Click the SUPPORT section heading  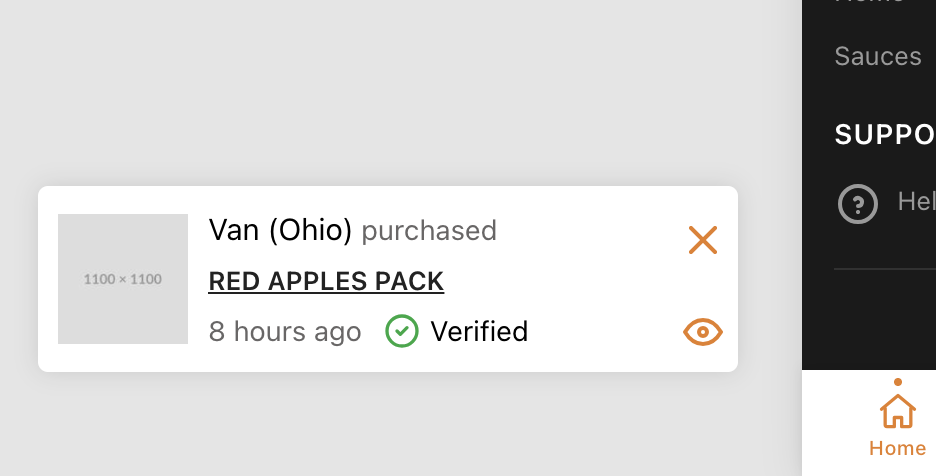point(885,135)
